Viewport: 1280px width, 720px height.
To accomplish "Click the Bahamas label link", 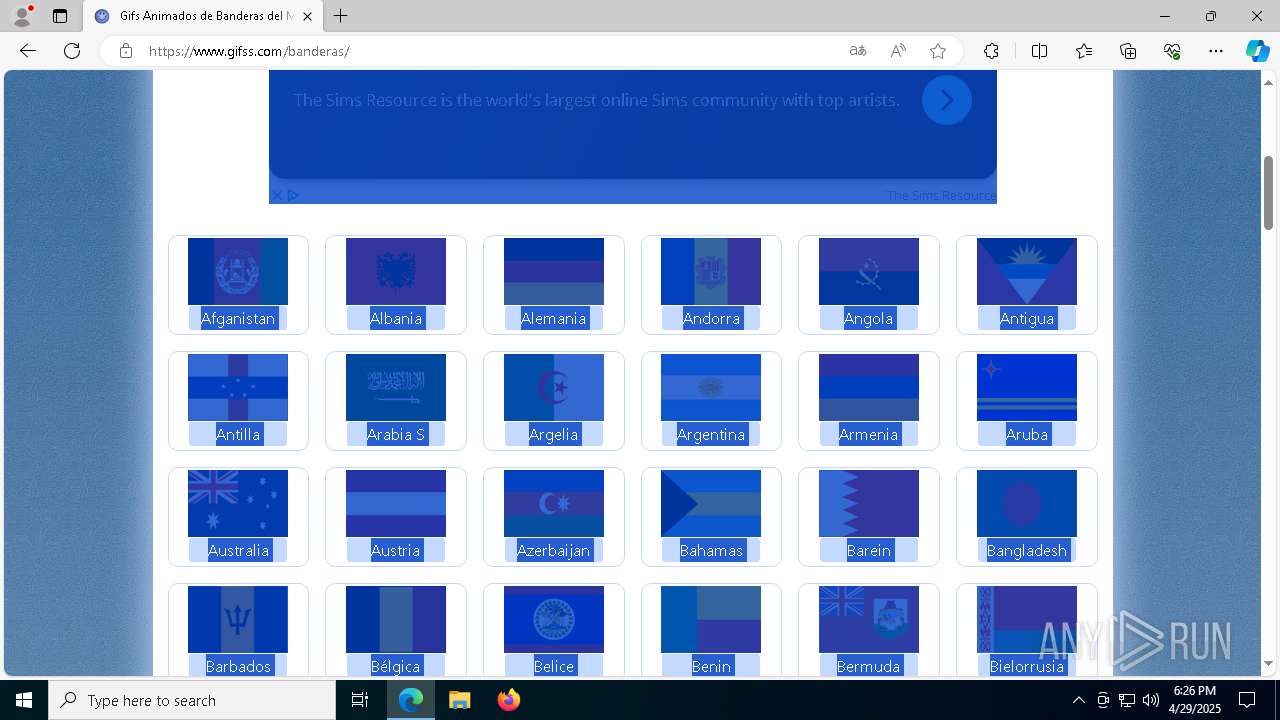I will pos(711,550).
